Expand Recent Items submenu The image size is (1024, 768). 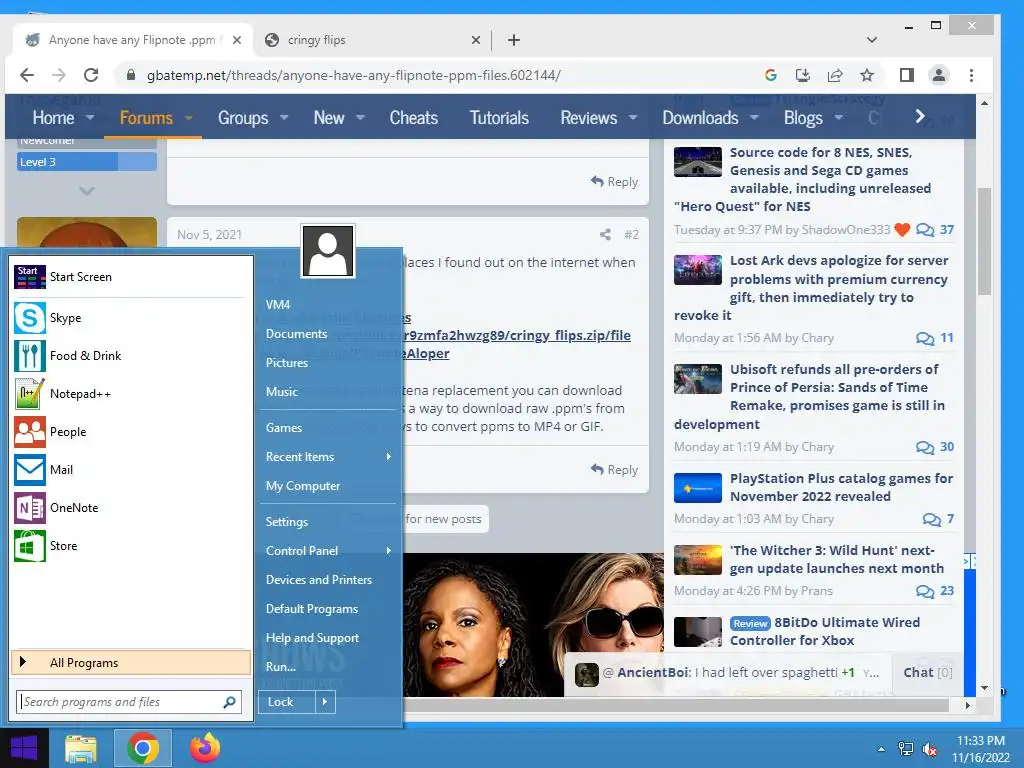(x=389, y=456)
